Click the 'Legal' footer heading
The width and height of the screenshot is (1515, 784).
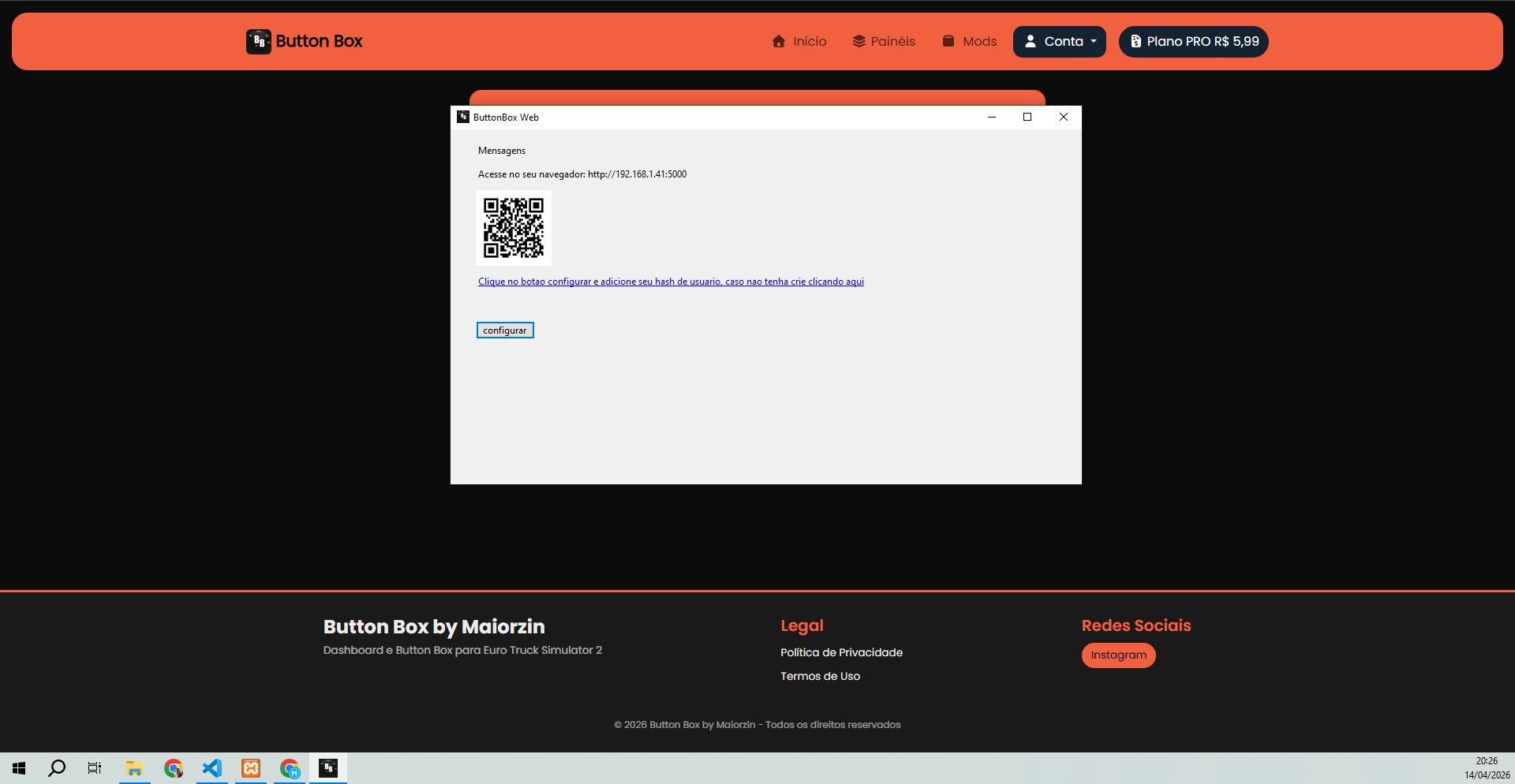point(802,625)
